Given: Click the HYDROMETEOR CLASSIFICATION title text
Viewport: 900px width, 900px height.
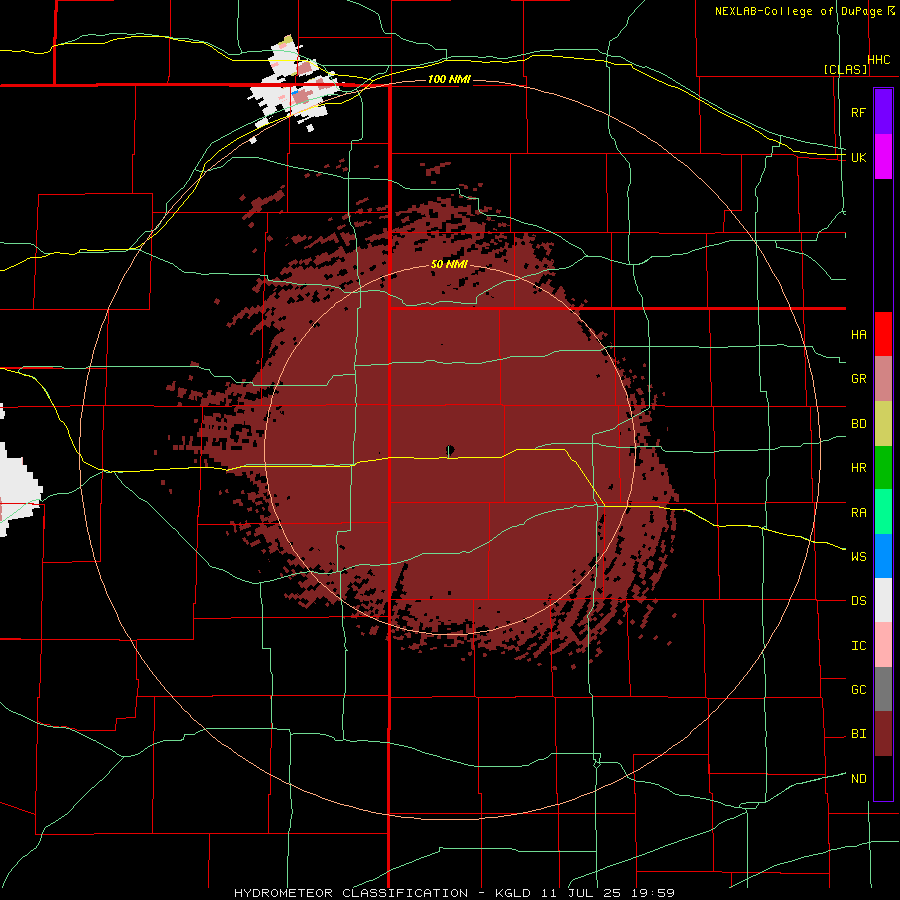Looking at the screenshot, I should pyautogui.click(x=351, y=893).
